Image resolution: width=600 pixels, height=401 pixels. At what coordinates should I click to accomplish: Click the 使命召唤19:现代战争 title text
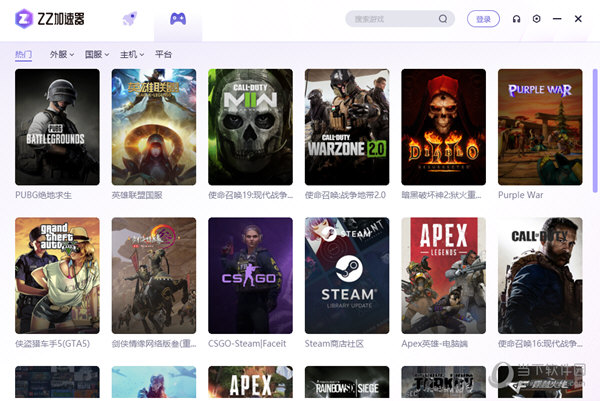coord(251,195)
